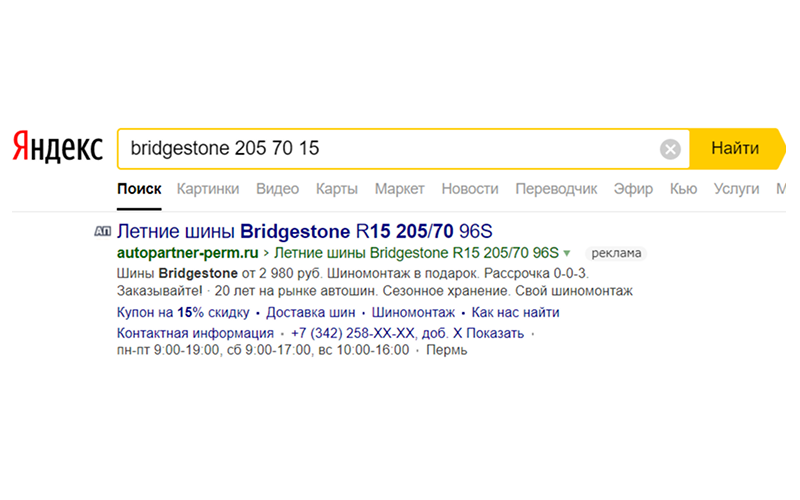Select the Услуги tab
800x500 pixels.
(737, 188)
